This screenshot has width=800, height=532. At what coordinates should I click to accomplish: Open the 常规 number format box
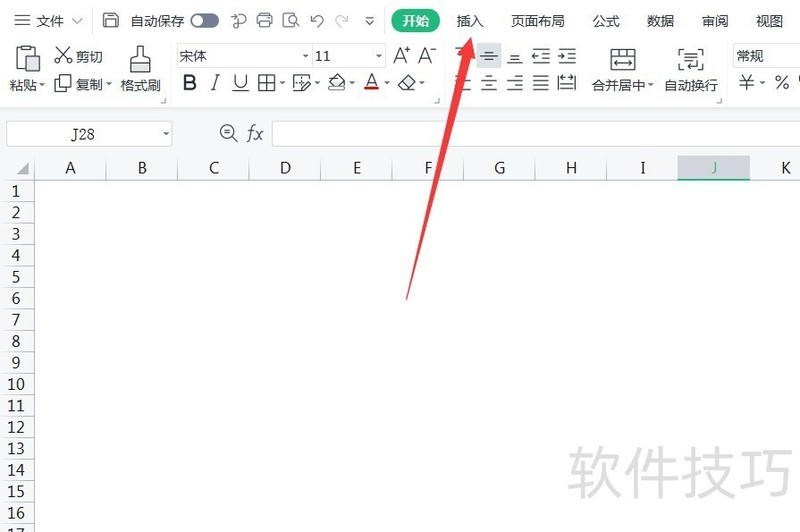point(766,56)
